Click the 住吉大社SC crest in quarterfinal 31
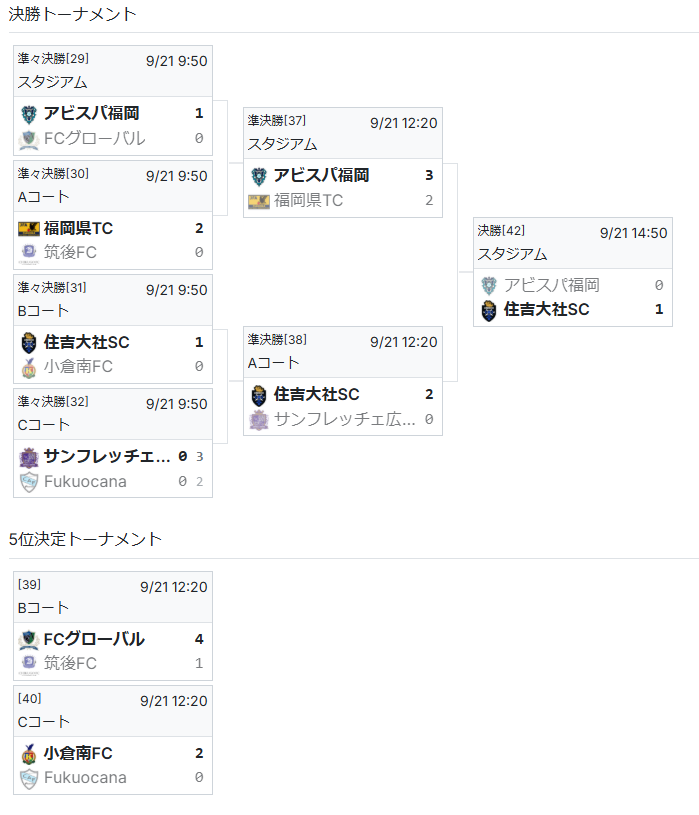The width and height of the screenshot is (699, 815). click(x=29, y=342)
